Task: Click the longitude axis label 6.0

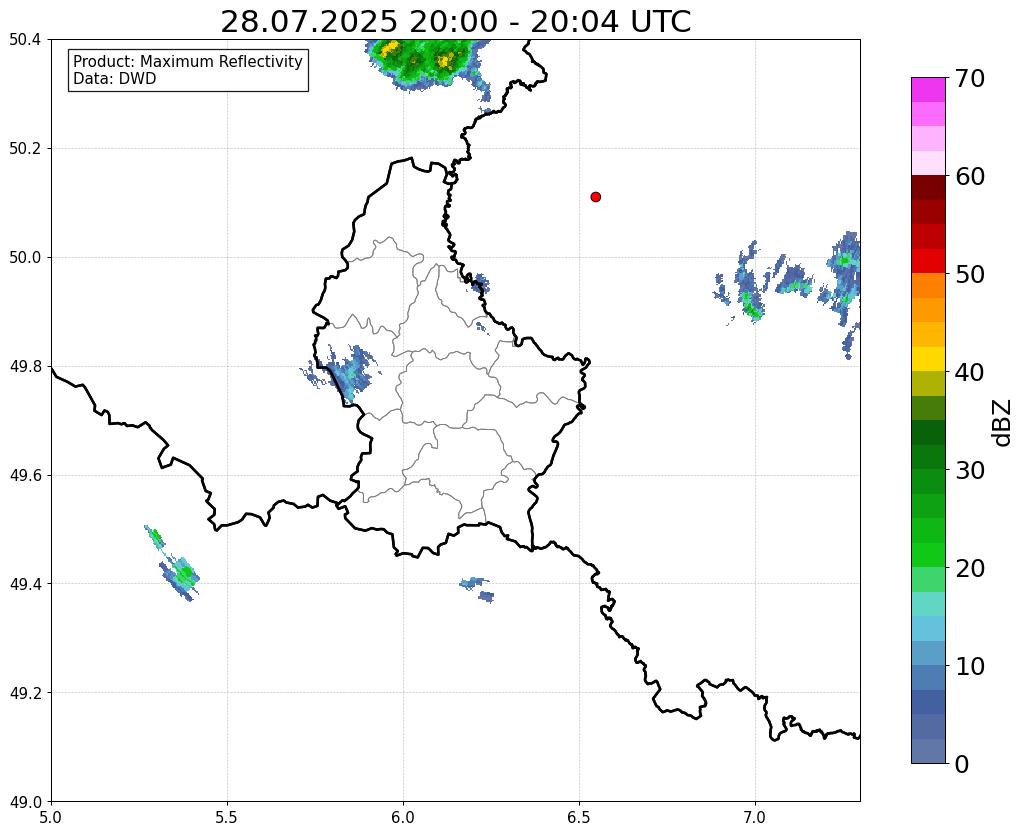Action: click(x=403, y=817)
